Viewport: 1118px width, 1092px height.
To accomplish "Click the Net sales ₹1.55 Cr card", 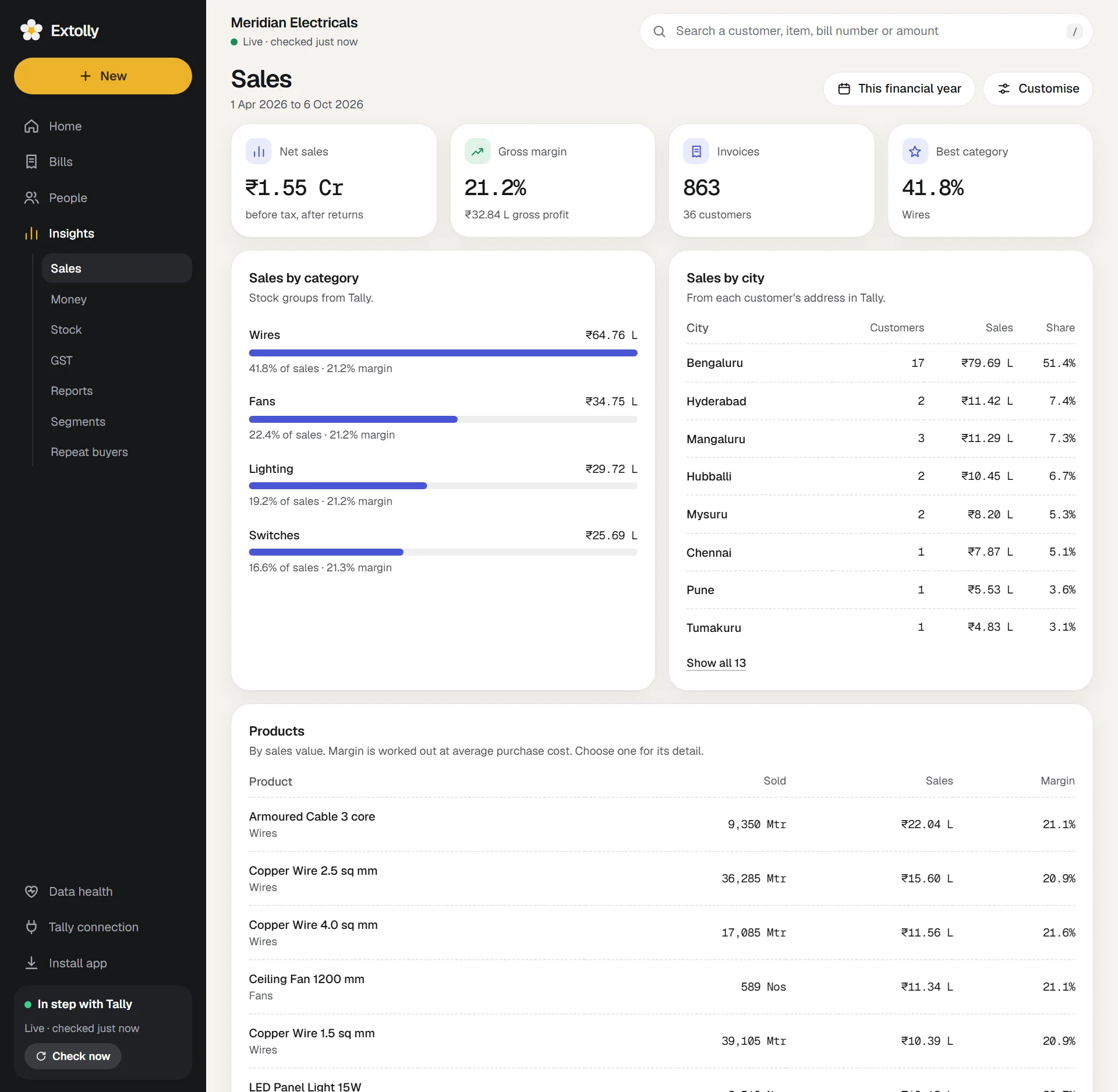I will (334, 181).
